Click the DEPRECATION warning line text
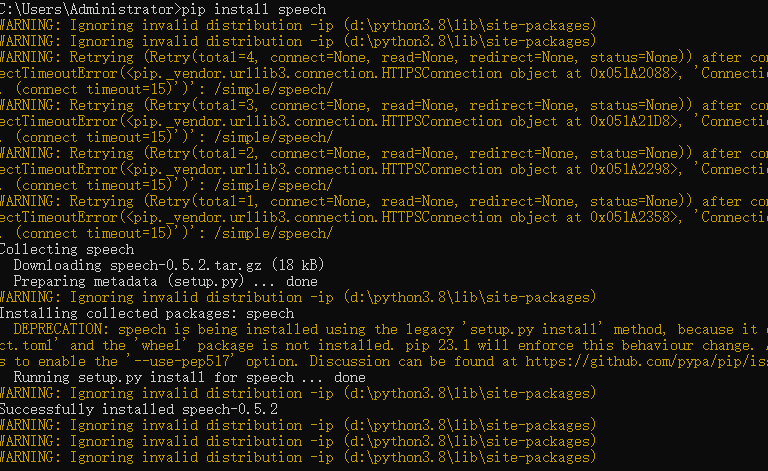 click(x=391, y=329)
